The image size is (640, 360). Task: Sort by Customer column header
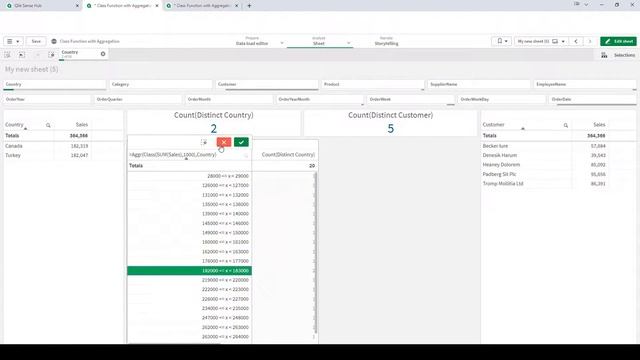click(x=493, y=124)
